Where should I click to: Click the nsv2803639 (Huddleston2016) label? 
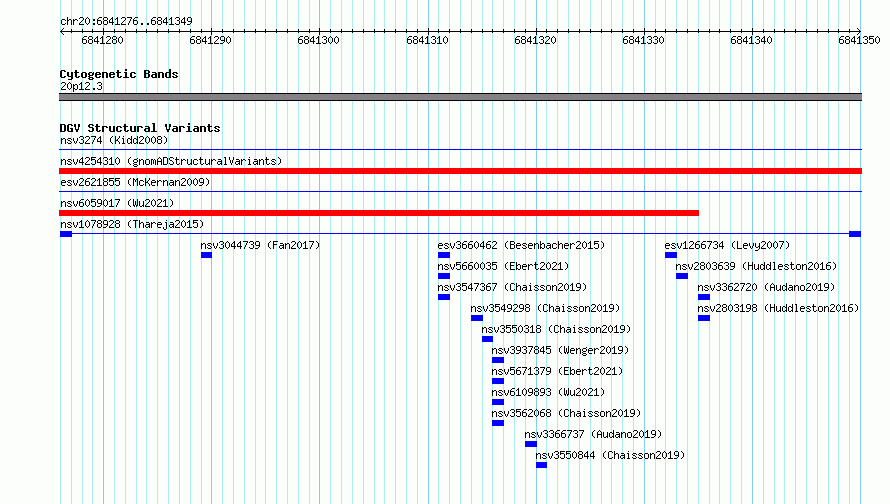(x=756, y=266)
